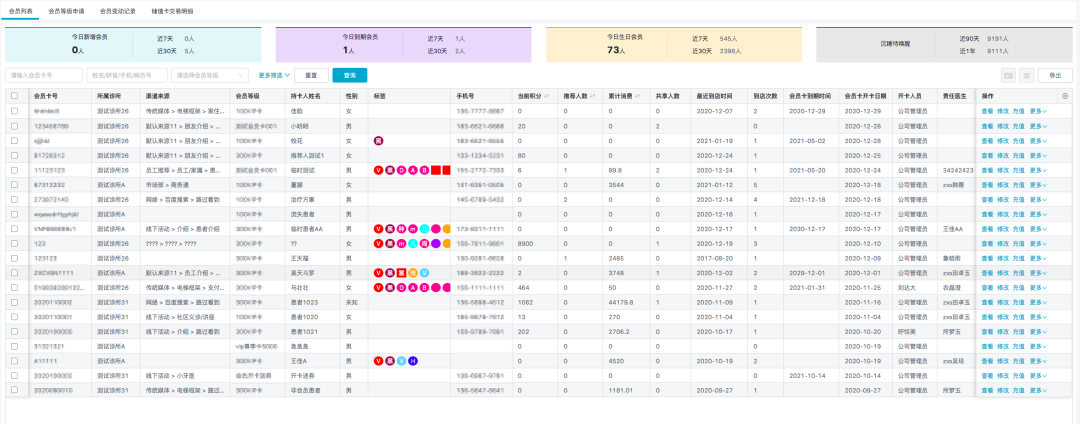
Task: Click 充值 in 王天福's row
Action: (1019, 258)
